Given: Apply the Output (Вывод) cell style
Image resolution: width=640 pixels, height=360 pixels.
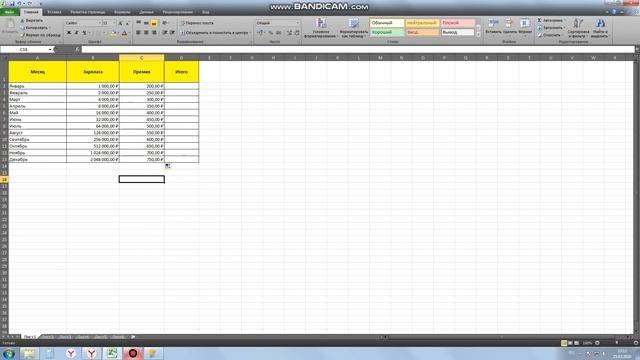Looking at the screenshot, I should pyautogui.click(x=458, y=32).
